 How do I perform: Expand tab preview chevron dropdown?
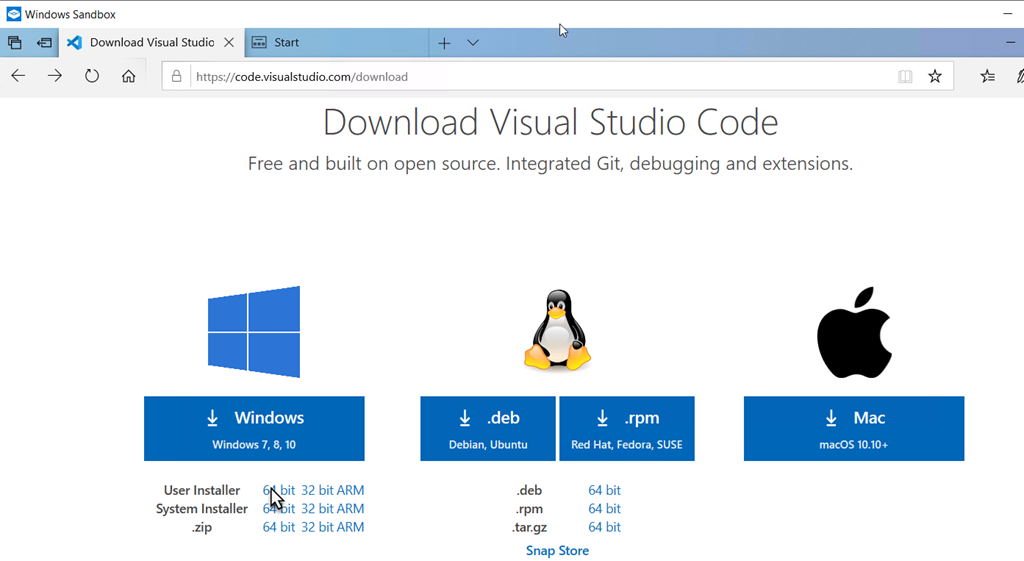pyautogui.click(x=473, y=43)
